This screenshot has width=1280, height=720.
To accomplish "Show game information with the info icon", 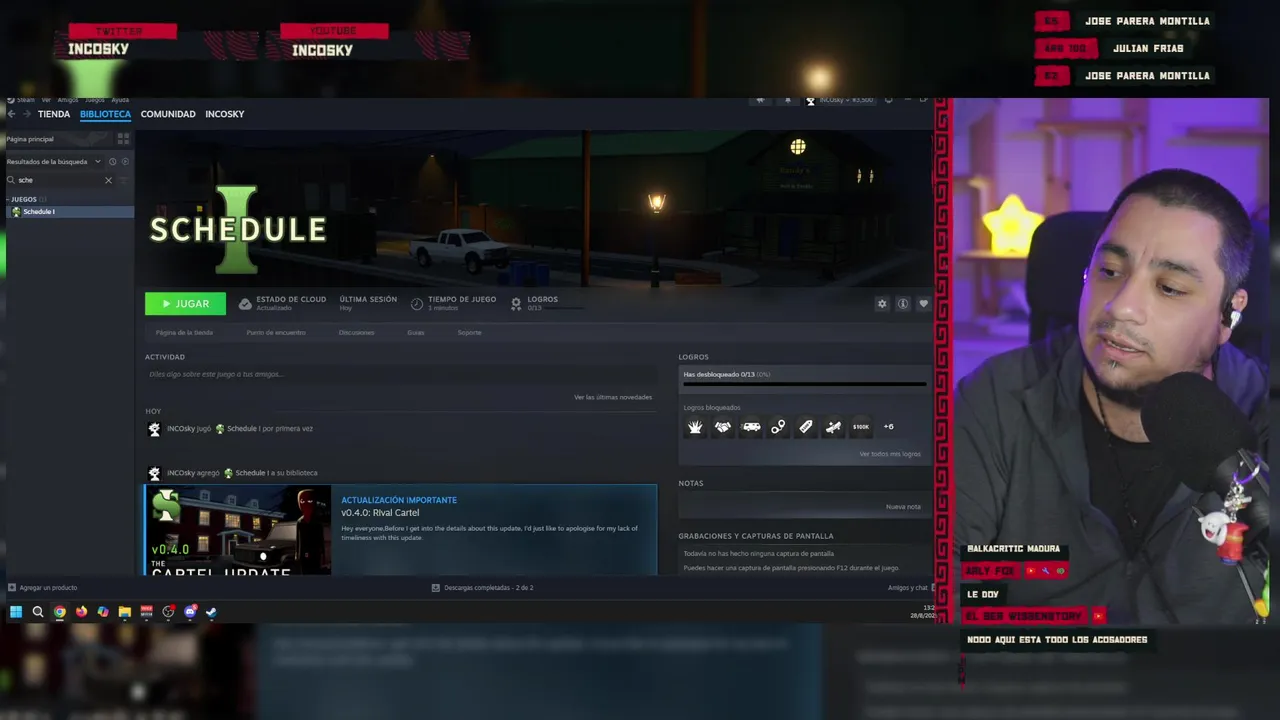I will [x=902, y=304].
